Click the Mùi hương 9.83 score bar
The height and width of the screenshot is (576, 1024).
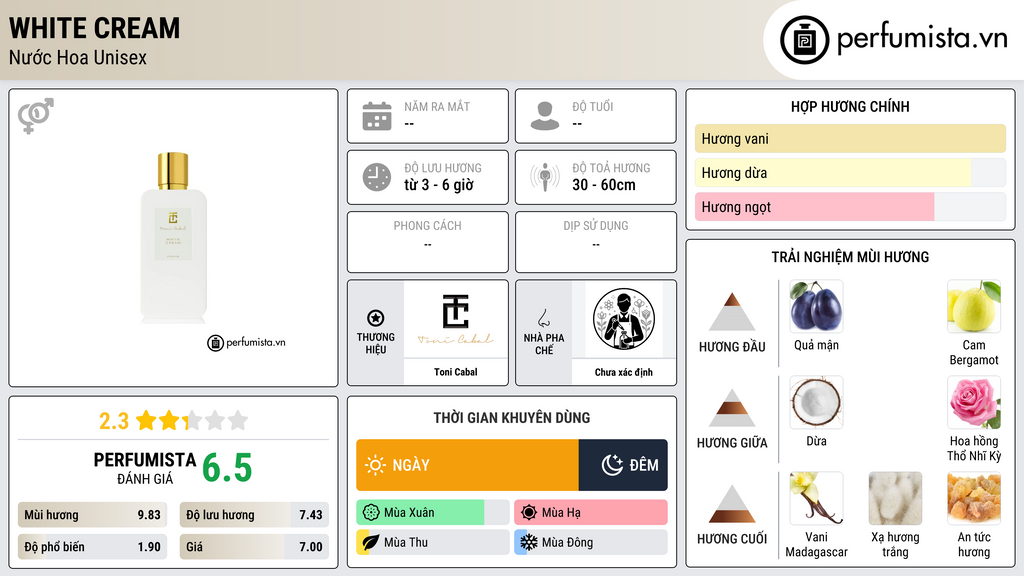(x=92, y=515)
